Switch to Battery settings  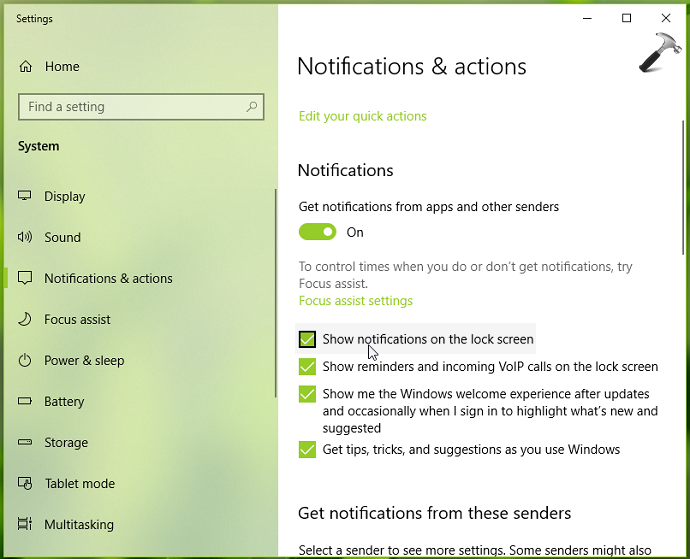(x=64, y=401)
